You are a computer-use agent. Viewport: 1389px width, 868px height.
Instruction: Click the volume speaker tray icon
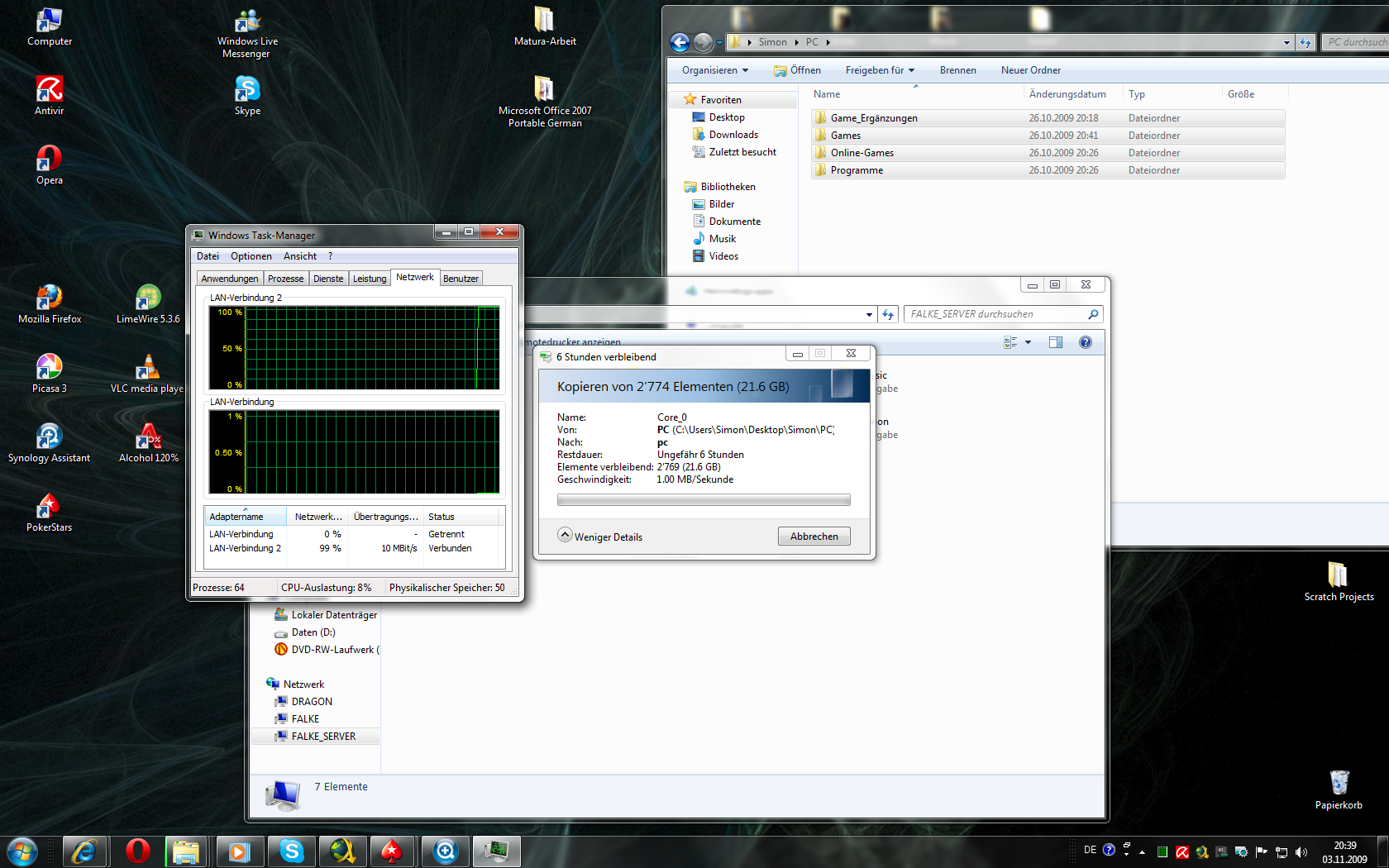click(x=1301, y=851)
